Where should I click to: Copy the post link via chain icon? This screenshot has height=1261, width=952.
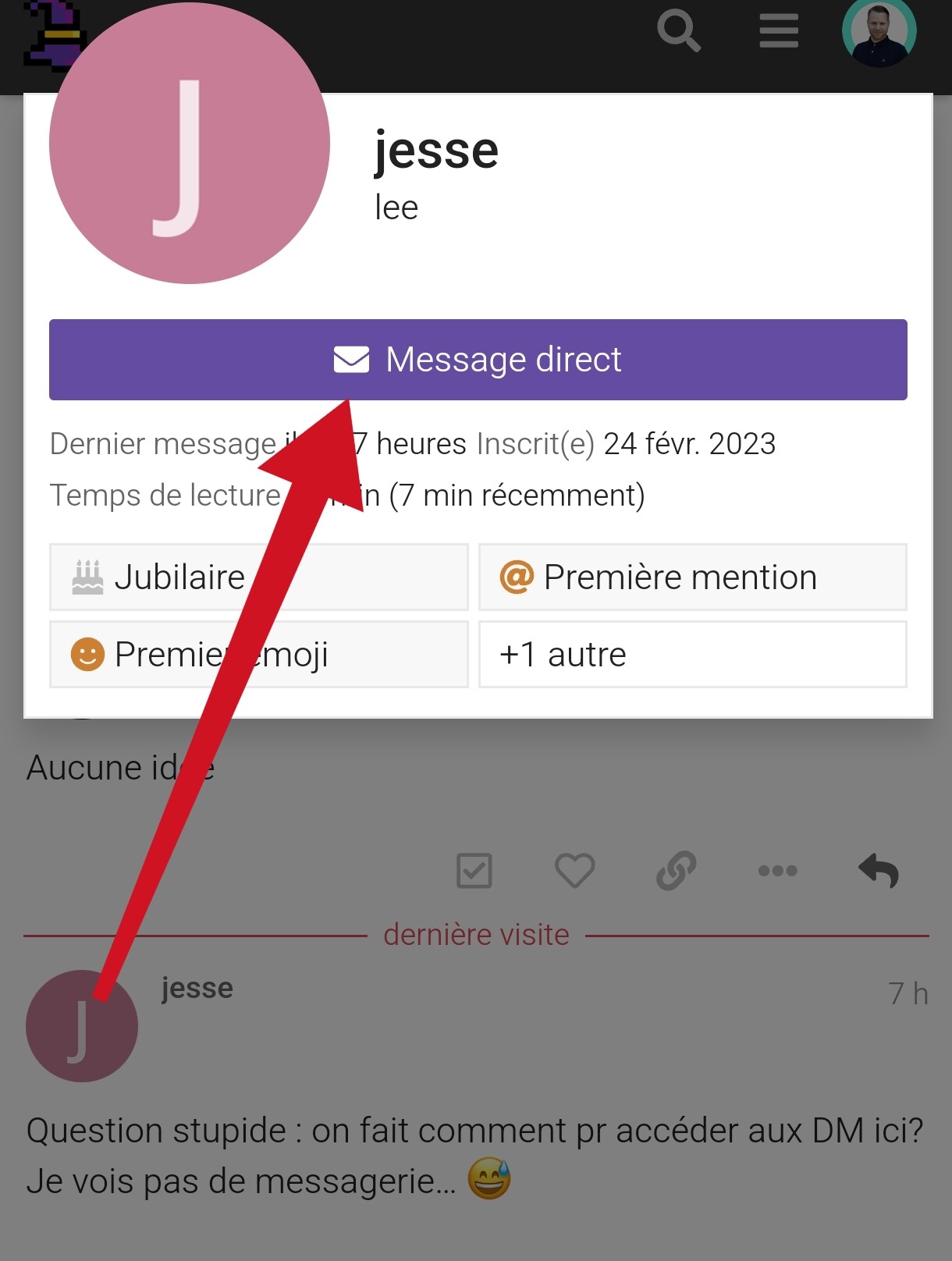[677, 870]
